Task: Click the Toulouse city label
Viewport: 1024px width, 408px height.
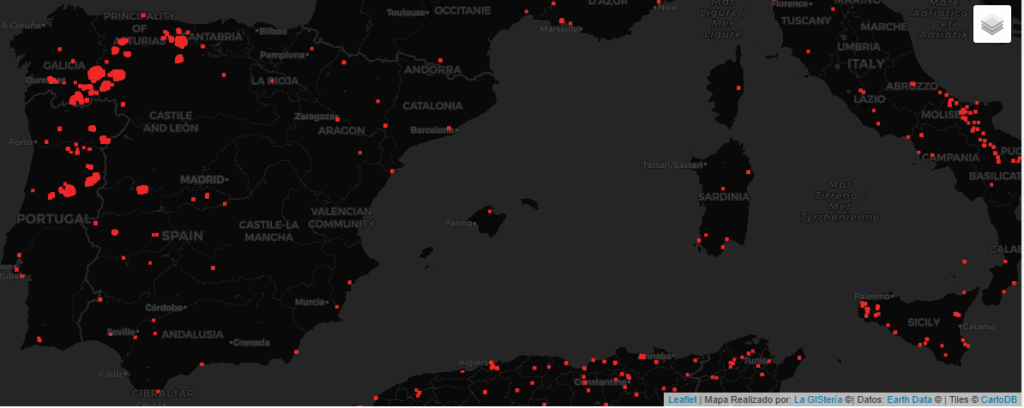Action: click(x=408, y=12)
